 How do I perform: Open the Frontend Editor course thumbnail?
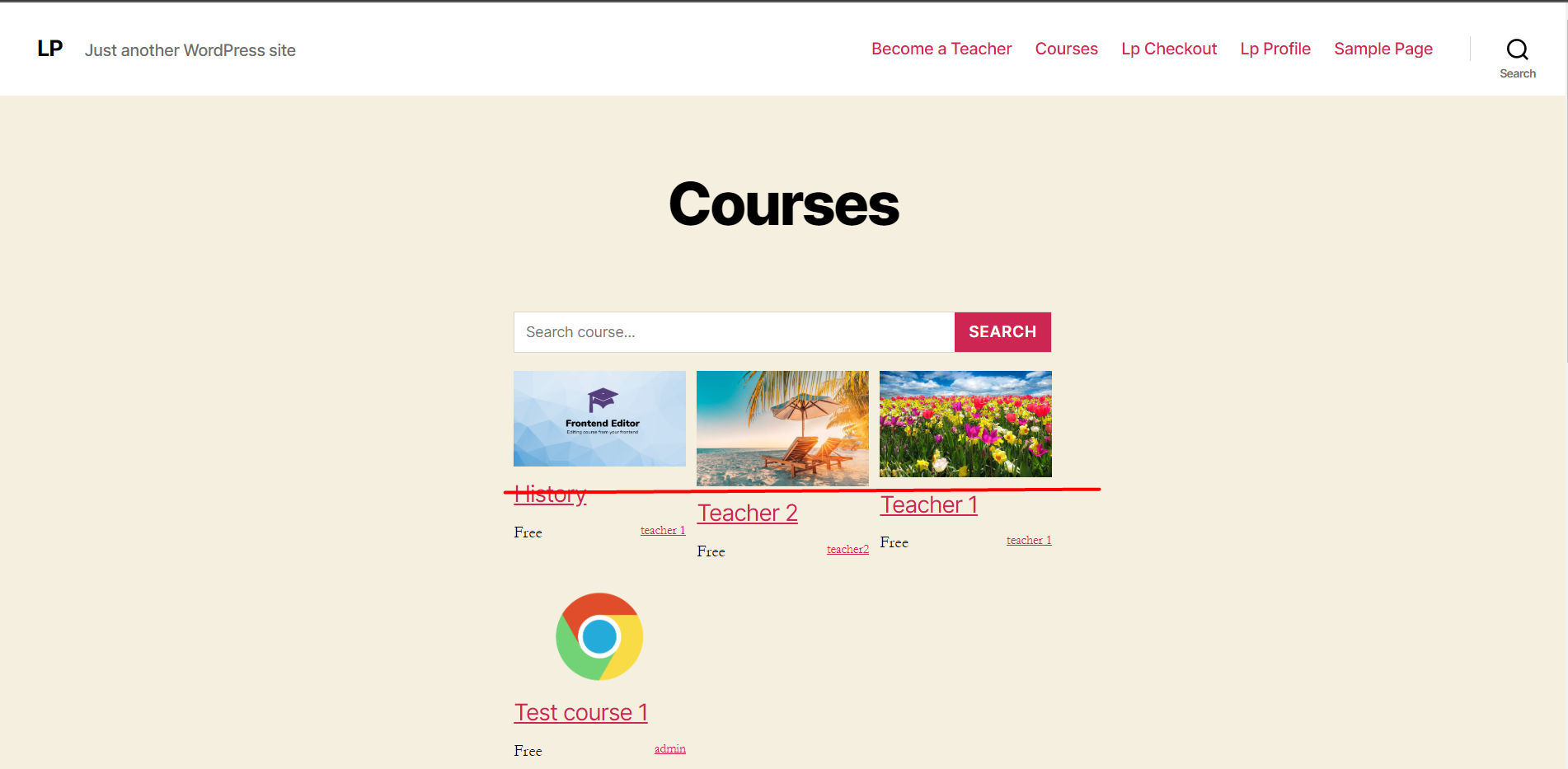599,419
